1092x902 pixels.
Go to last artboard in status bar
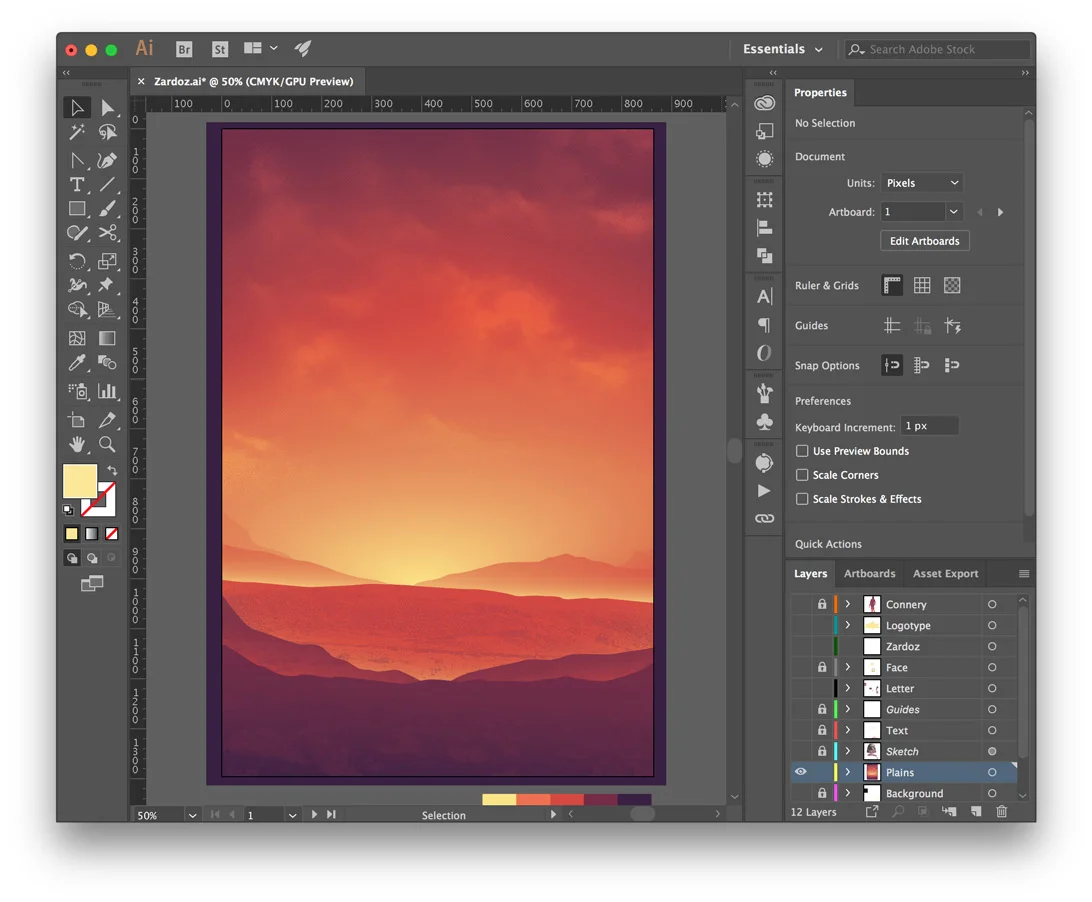(332, 814)
